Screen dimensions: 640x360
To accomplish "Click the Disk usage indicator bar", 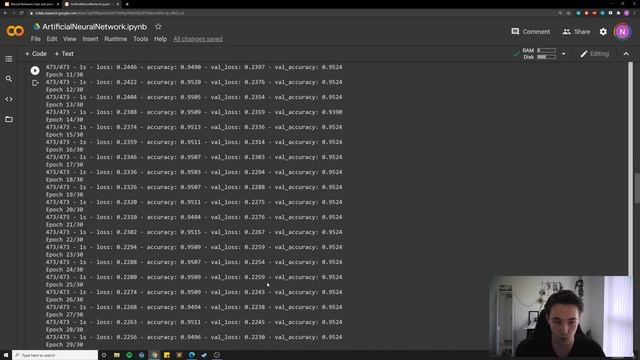I will [x=547, y=57].
